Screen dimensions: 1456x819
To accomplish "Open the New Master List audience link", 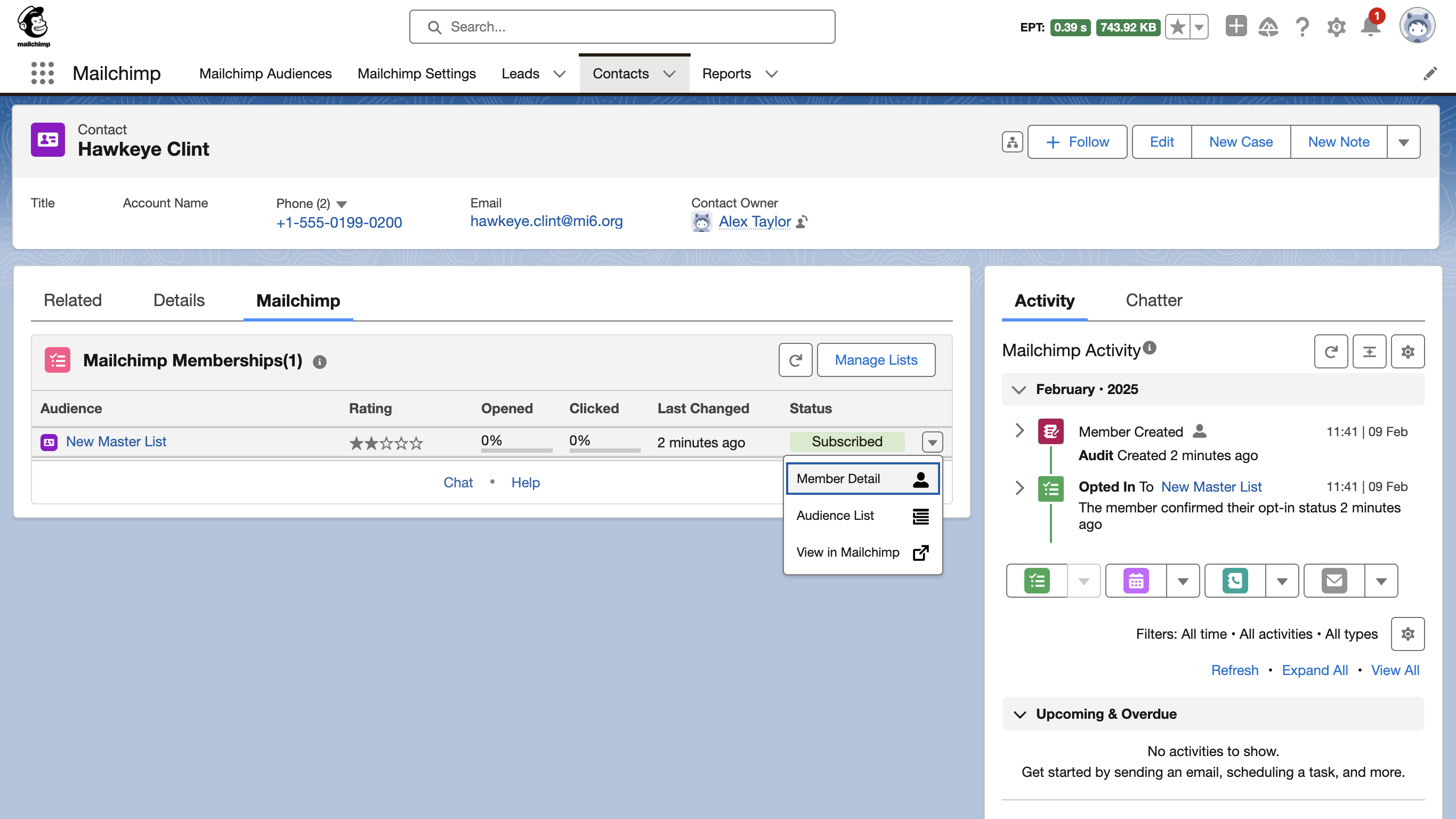I will [116, 441].
